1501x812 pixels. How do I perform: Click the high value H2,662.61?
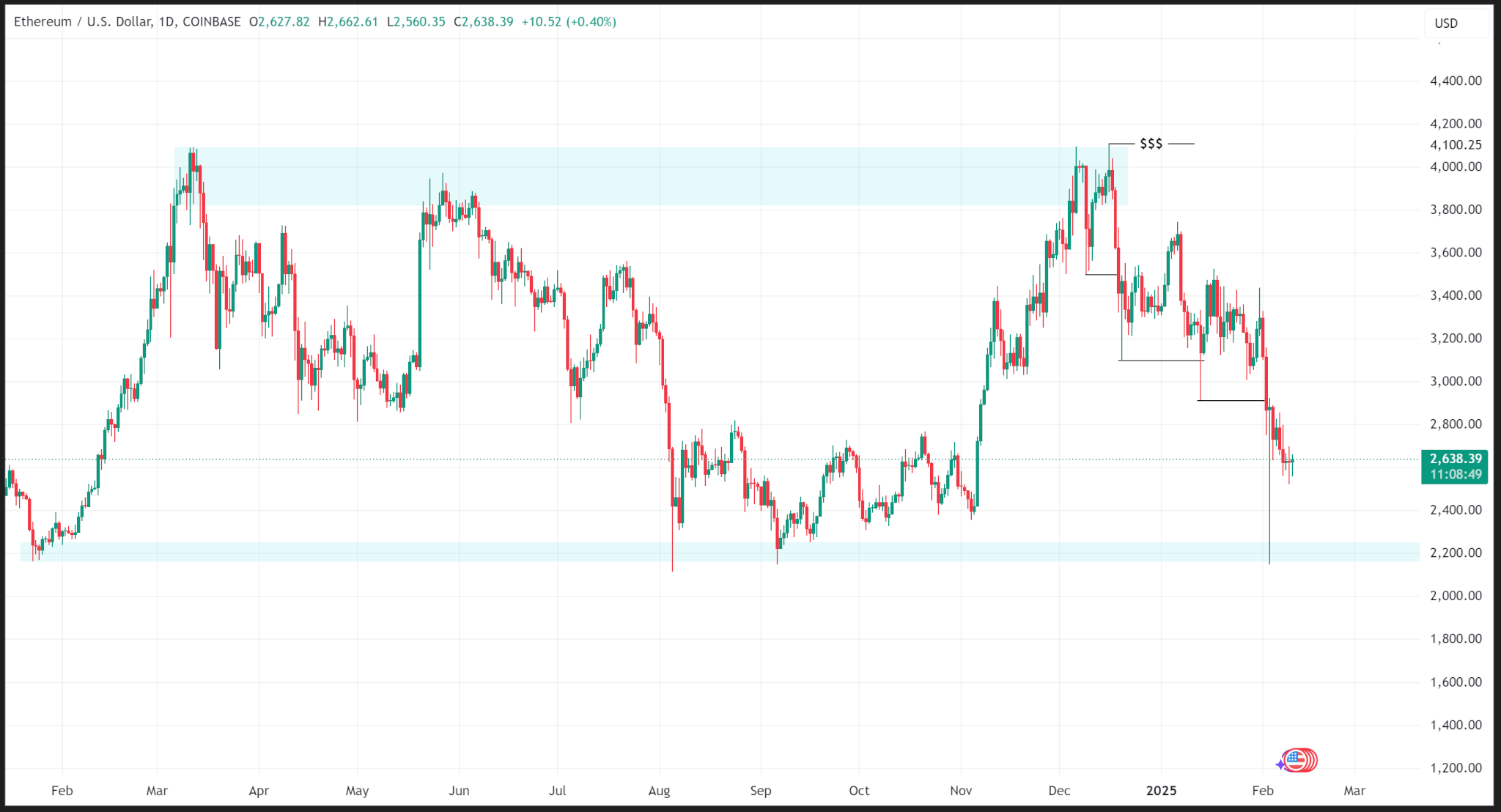tap(348, 22)
